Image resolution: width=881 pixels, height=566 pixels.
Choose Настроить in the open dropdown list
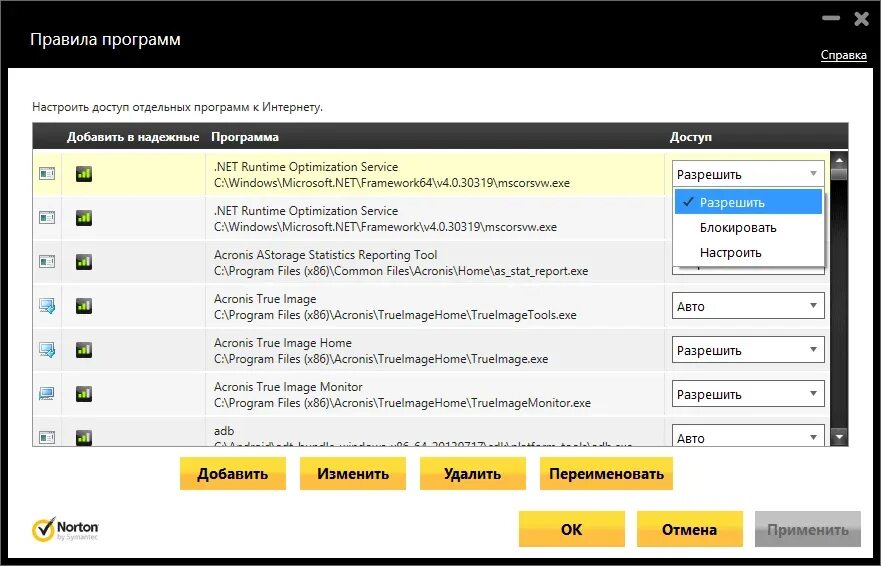click(x=748, y=252)
